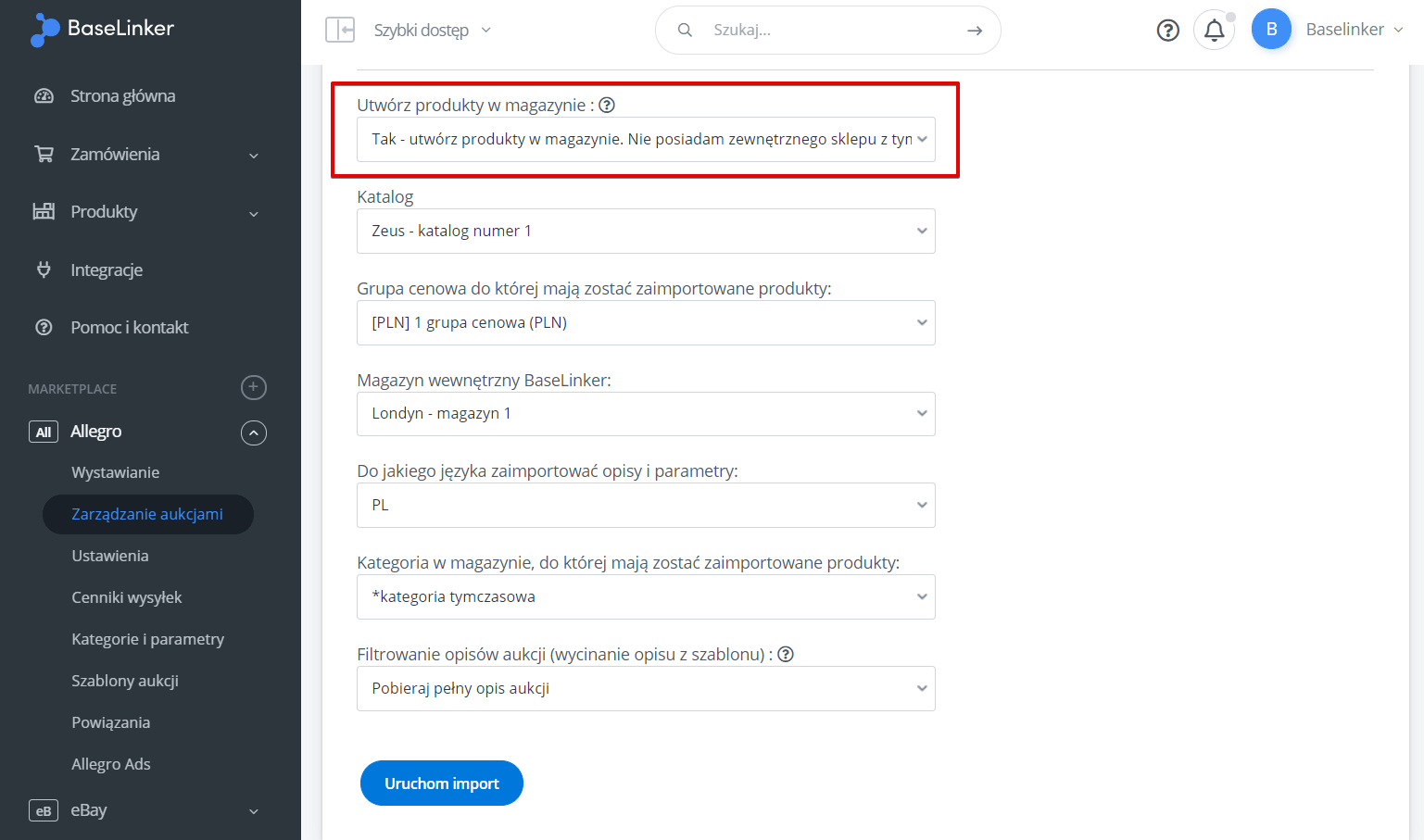Viewport: 1424px width, 840px height.
Task: Expand the Zamówienia menu
Action: 254,156
